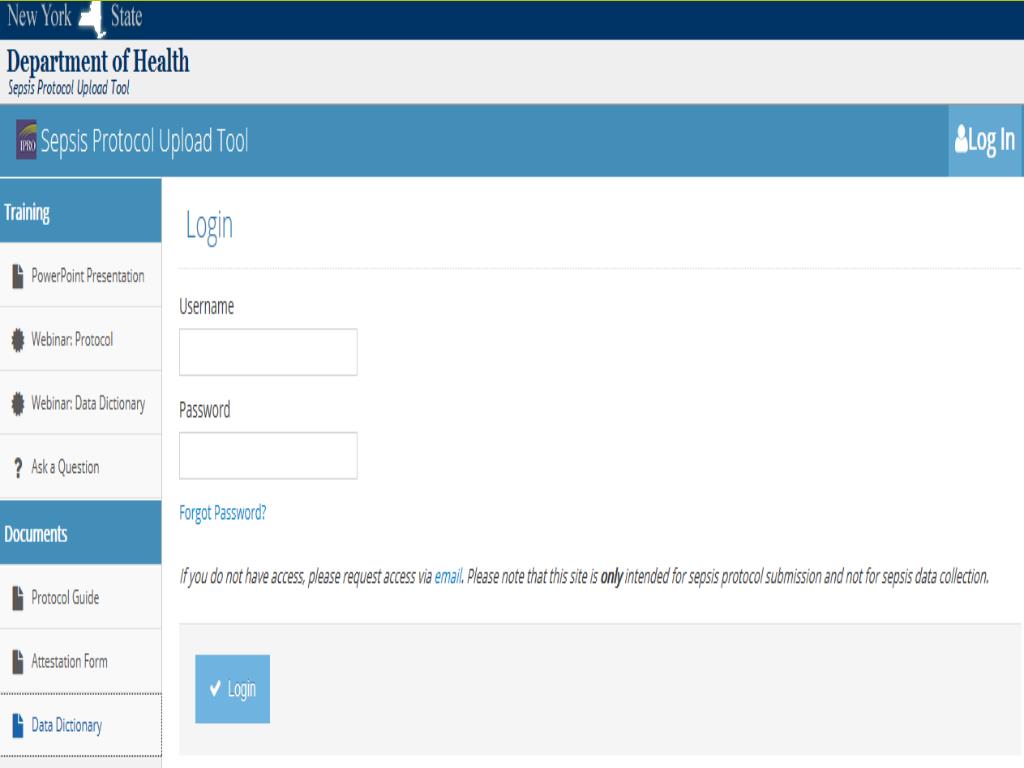1024x768 pixels.
Task: Open Webinar: Data Dictionary in sidebar
Action: coord(80,403)
